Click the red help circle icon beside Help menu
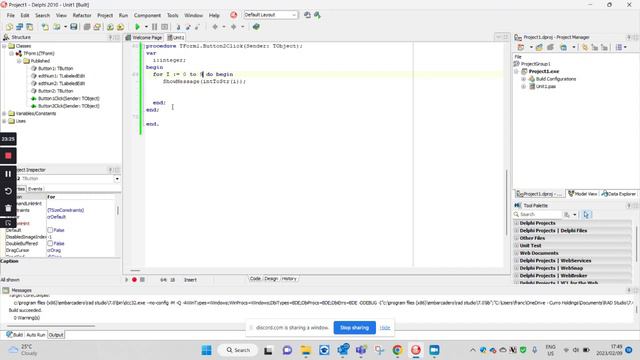 tap(233, 15)
